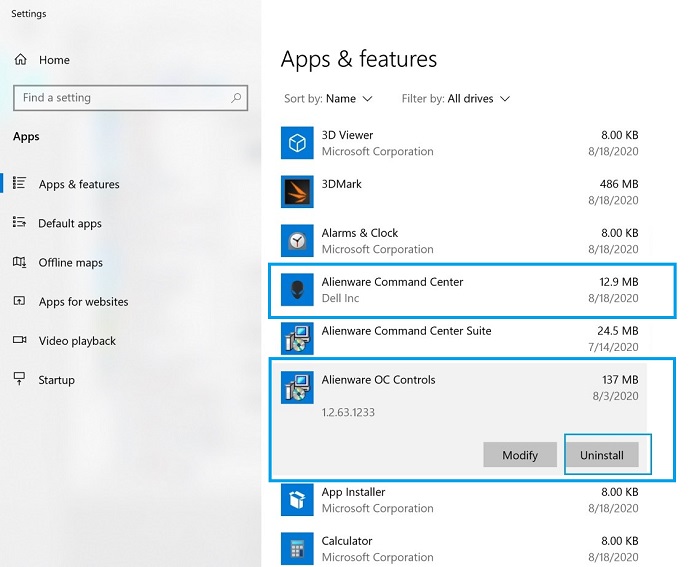Click the Alienware Command Center Suite icon
Screen dimensions: 700x567
click(x=297, y=339)
